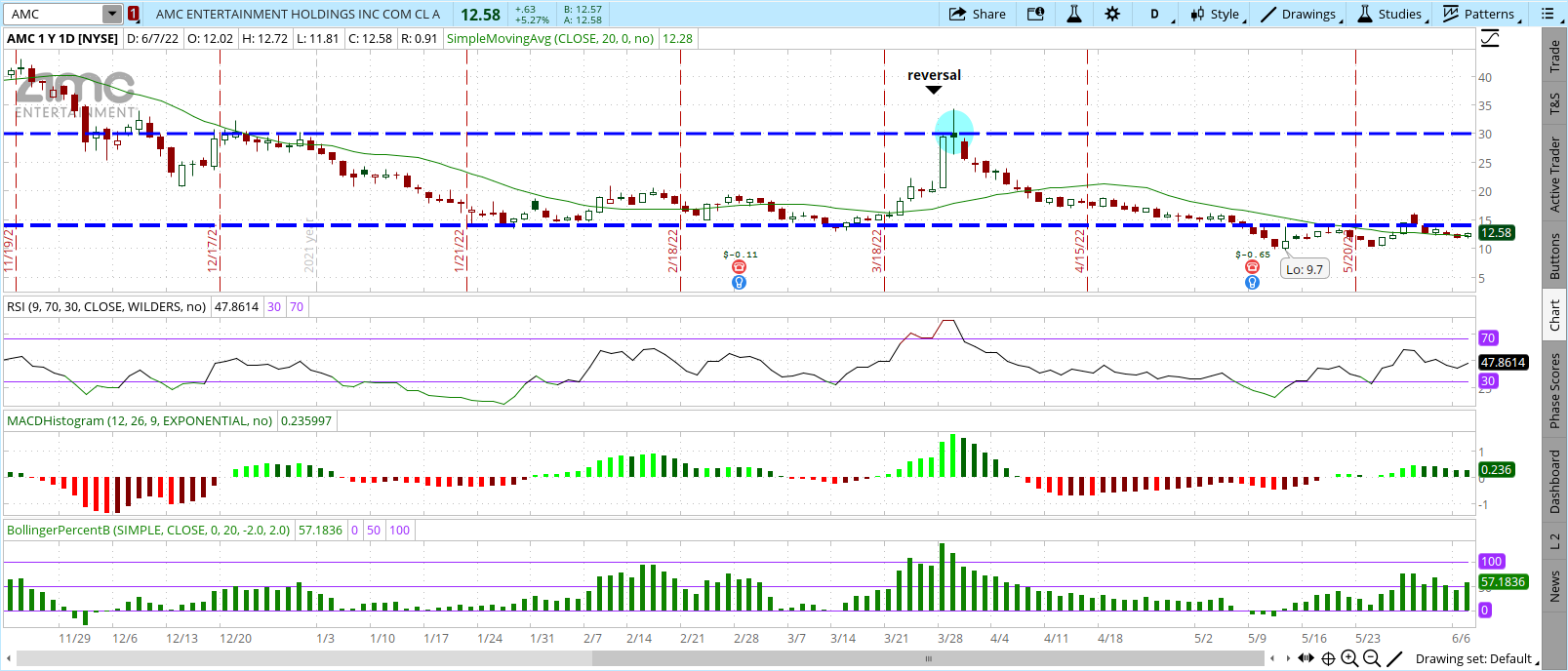The image size is (1568, 671).
Task: Click the red linked symbol color badge
Action: [x=134, y=14]
